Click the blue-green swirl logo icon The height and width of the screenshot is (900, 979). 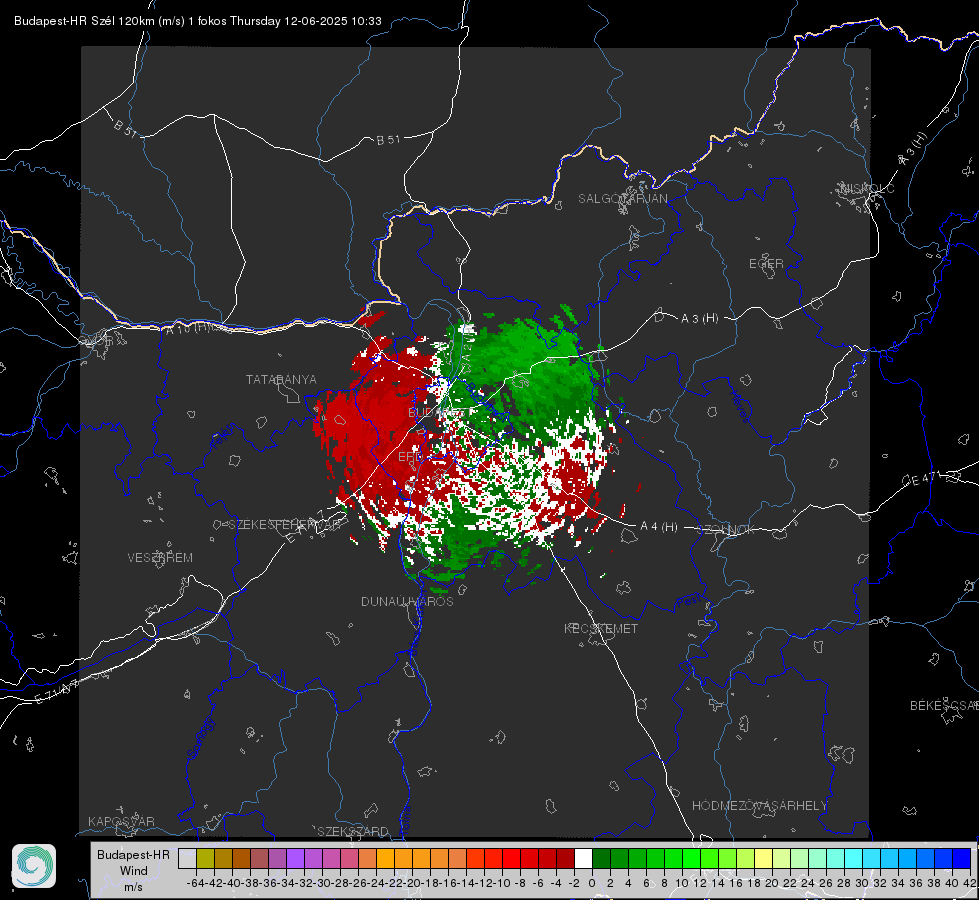tap(34, 866)
